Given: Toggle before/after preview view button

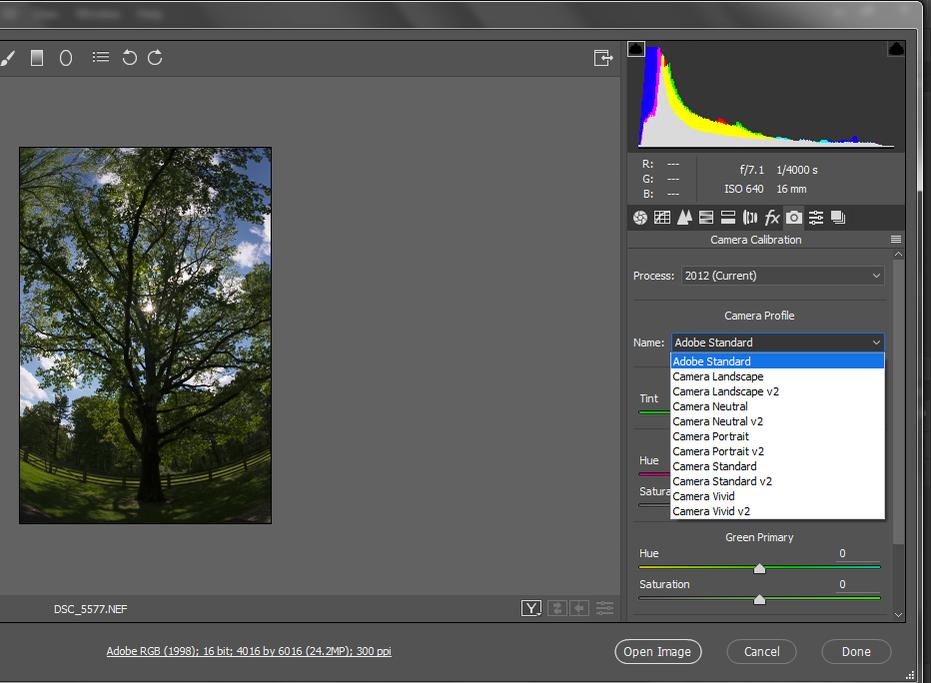Looking at the screenshot, I should [x=531, y=608].
